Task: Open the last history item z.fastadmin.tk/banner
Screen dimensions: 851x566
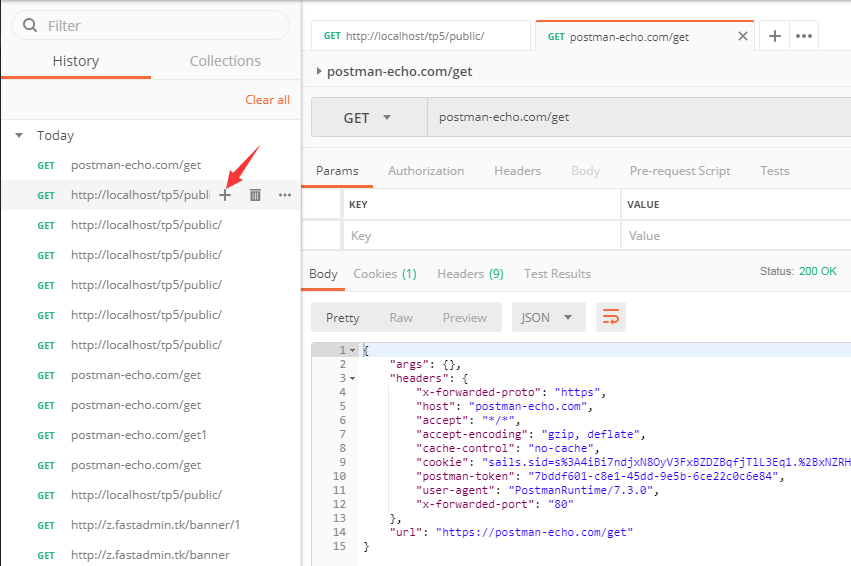Action: point(151,555)
